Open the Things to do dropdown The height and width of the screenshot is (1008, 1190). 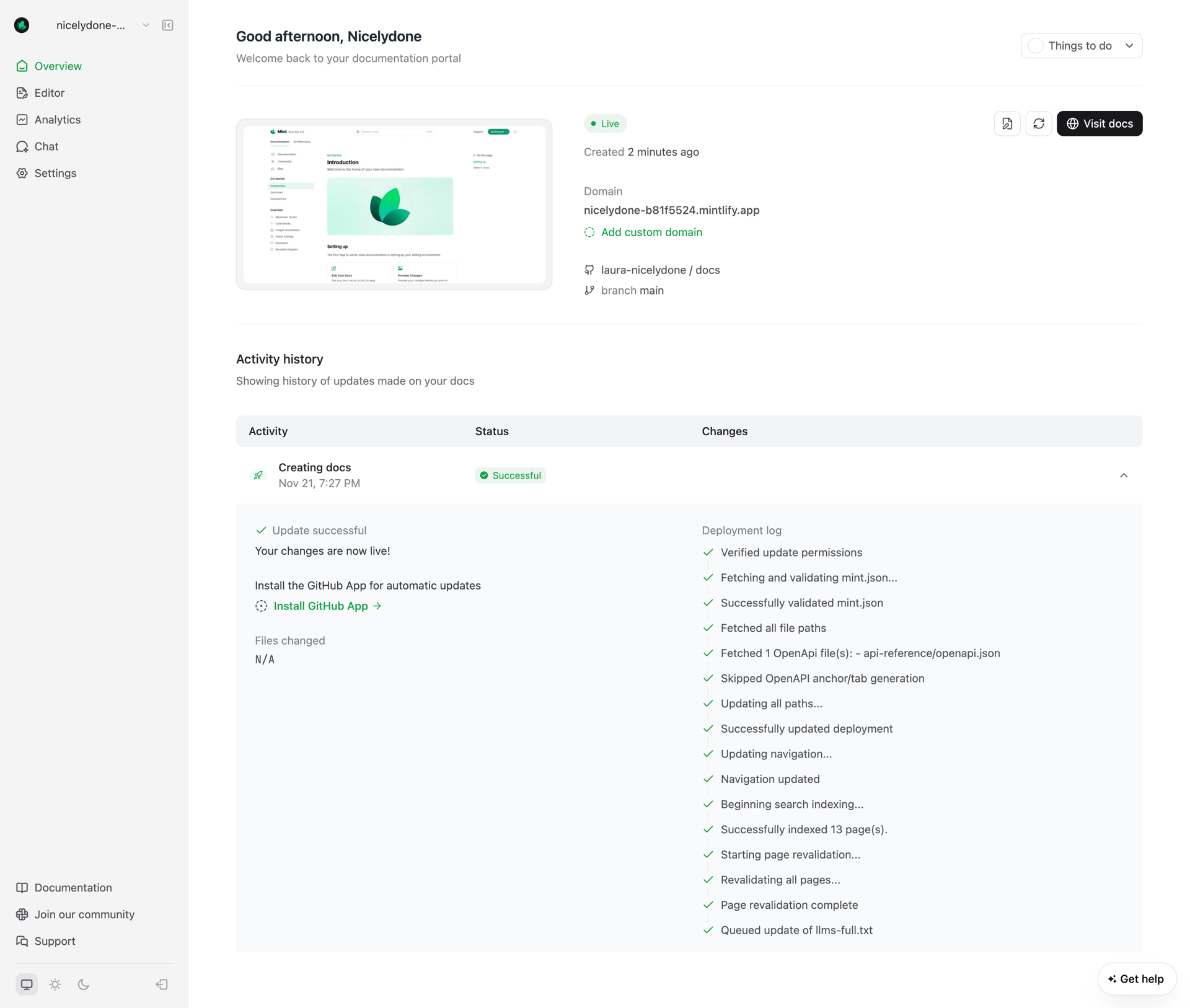coord(1081,45)
